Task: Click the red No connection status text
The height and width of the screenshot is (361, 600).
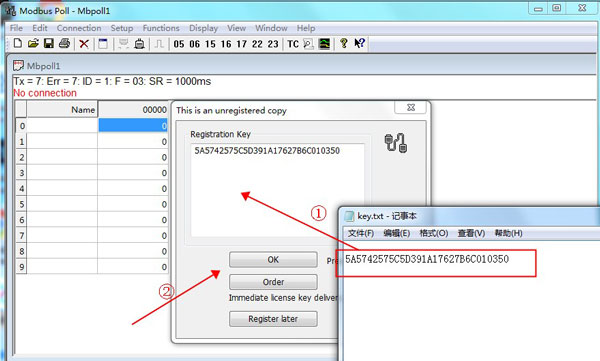Action: coord(45,93)
